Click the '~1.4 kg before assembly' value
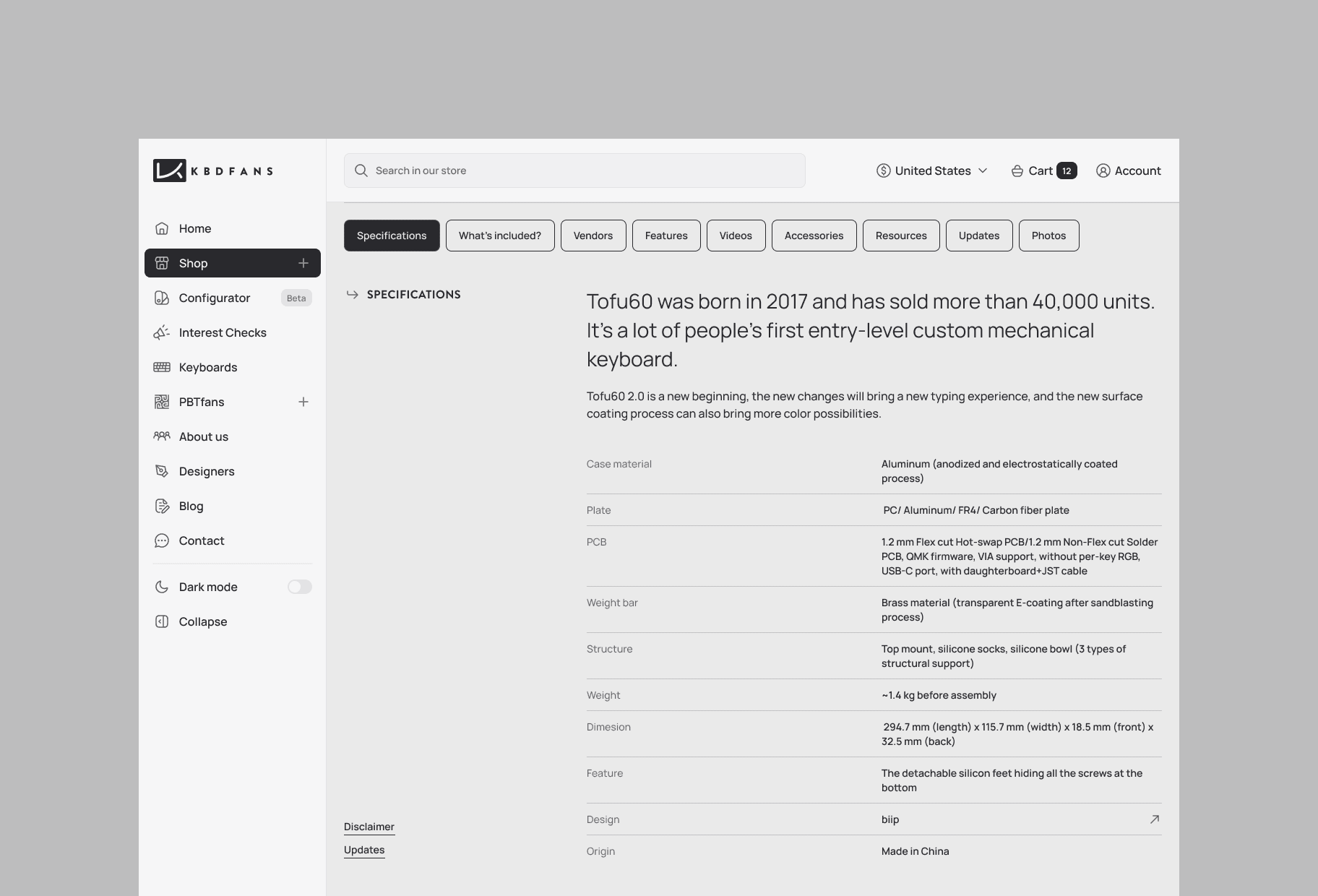Image resolution: width=1318 pixels, height=896 pixels. tap(939, 695)
